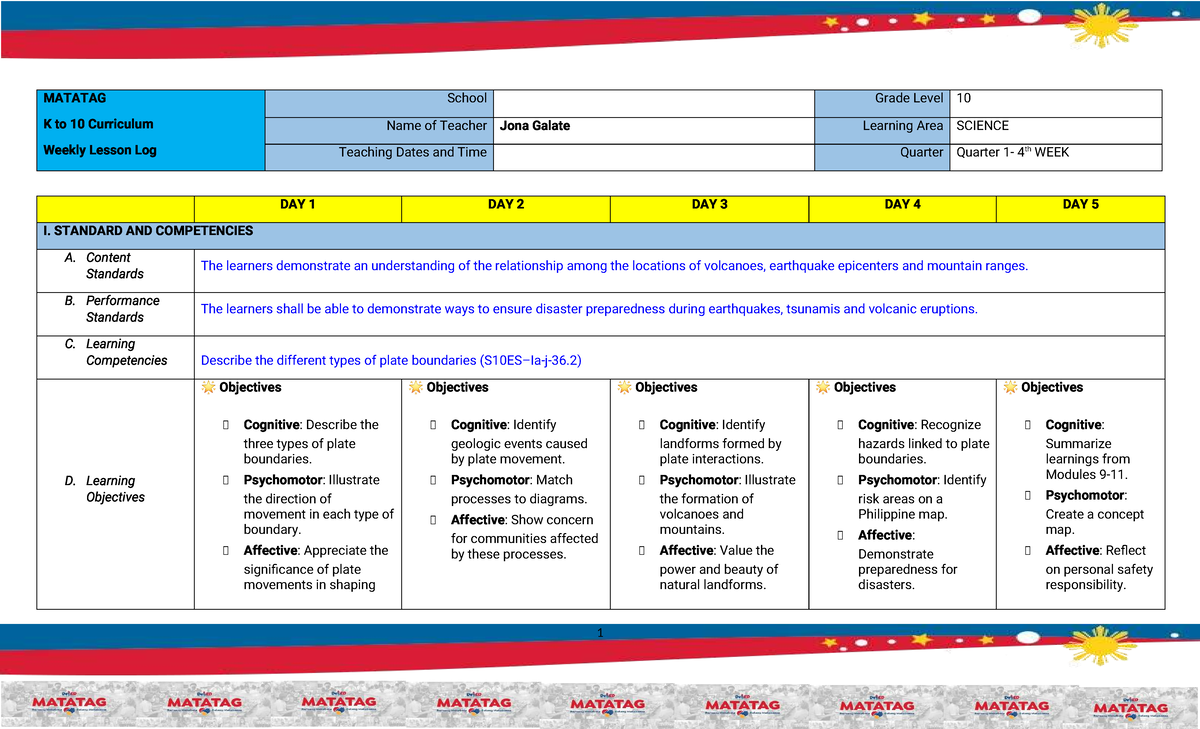
Task: Click 'Affective: Demonstrate preparedness for disasters'
Action: [x=907, y=560]
